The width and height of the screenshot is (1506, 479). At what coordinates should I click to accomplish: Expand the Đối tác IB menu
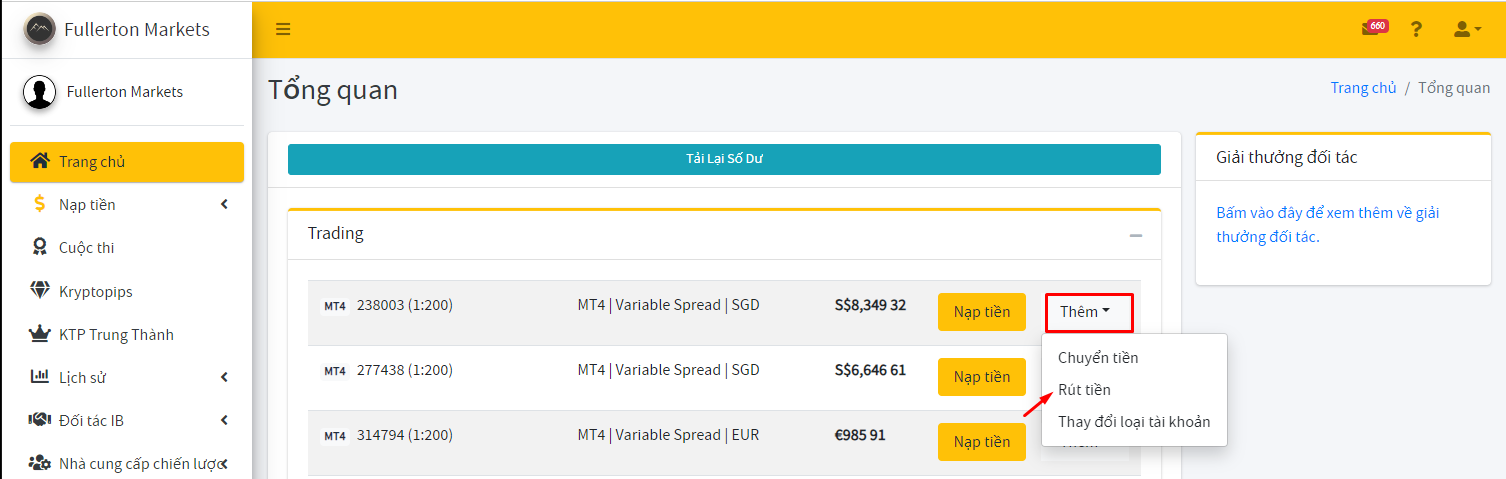pyautogui.click(x=127, y=421)
